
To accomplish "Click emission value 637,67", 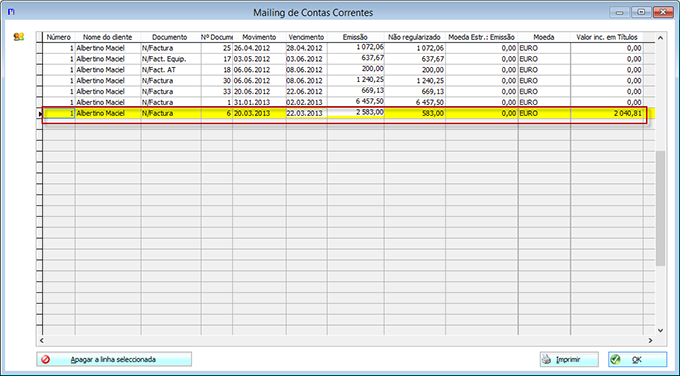I will click(x=355, y=59).
